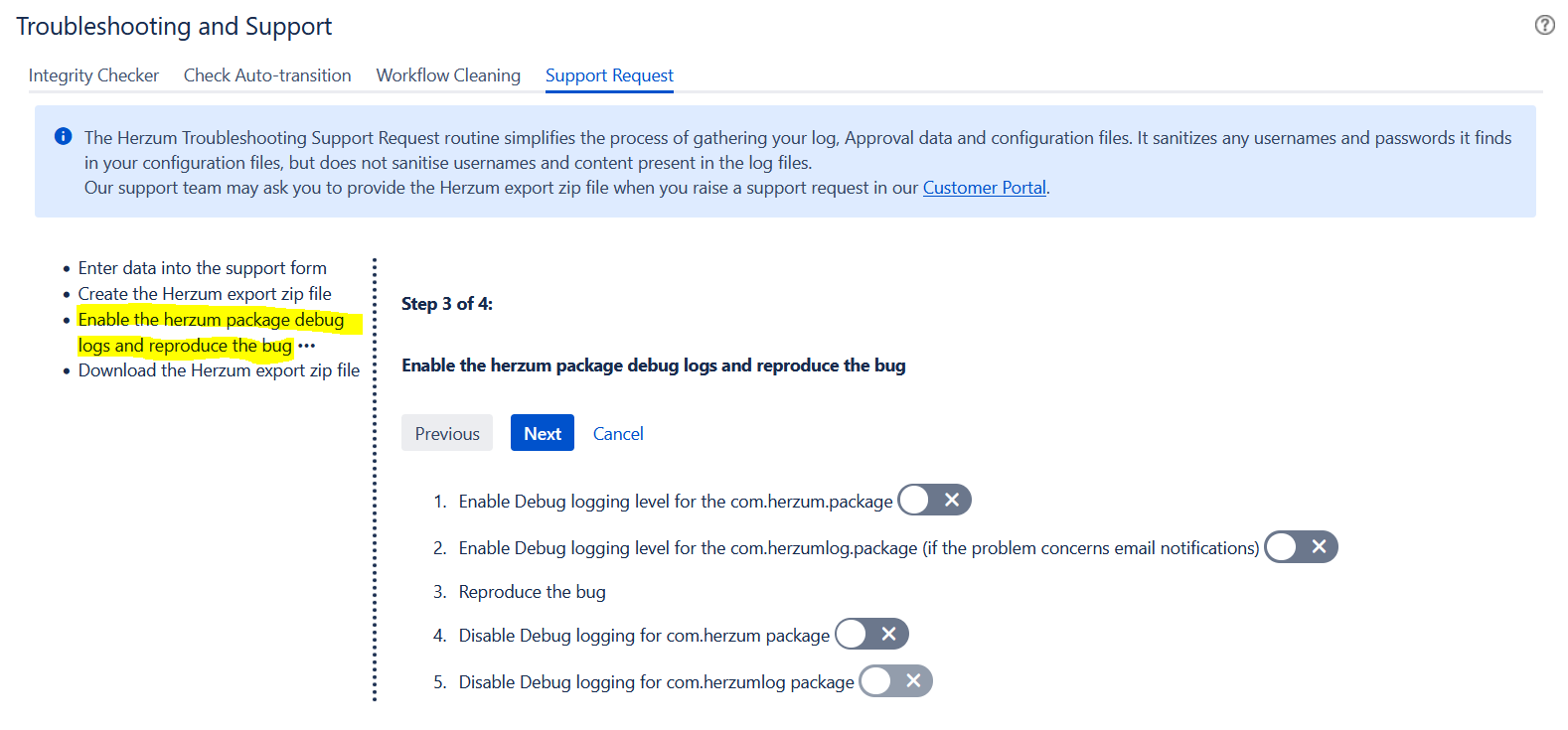Click the blue info icon in banner
Viewport: 1568px width, 730px height.
[x=64, y=136]
